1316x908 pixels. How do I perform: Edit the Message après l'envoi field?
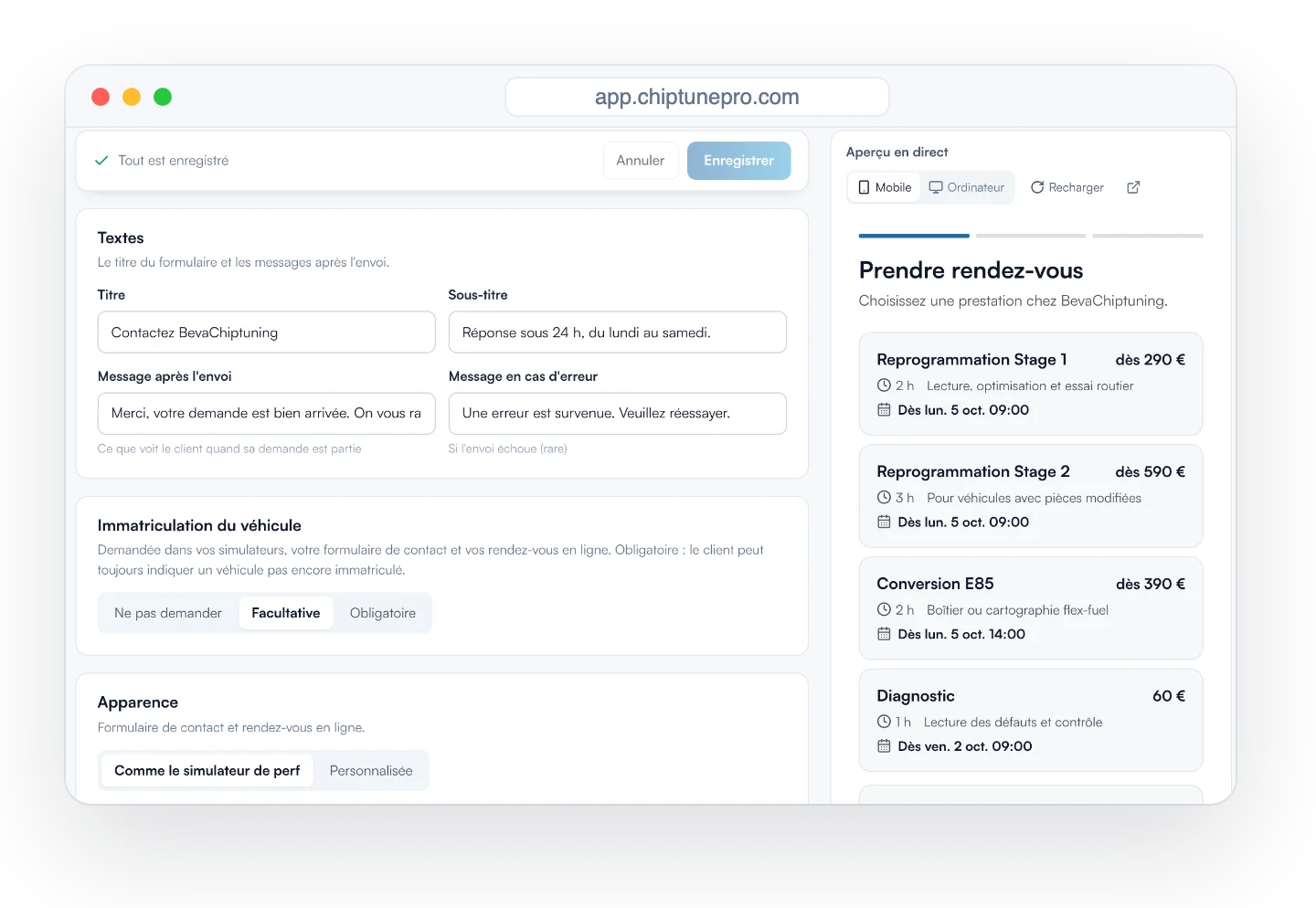tap(267, 414)
